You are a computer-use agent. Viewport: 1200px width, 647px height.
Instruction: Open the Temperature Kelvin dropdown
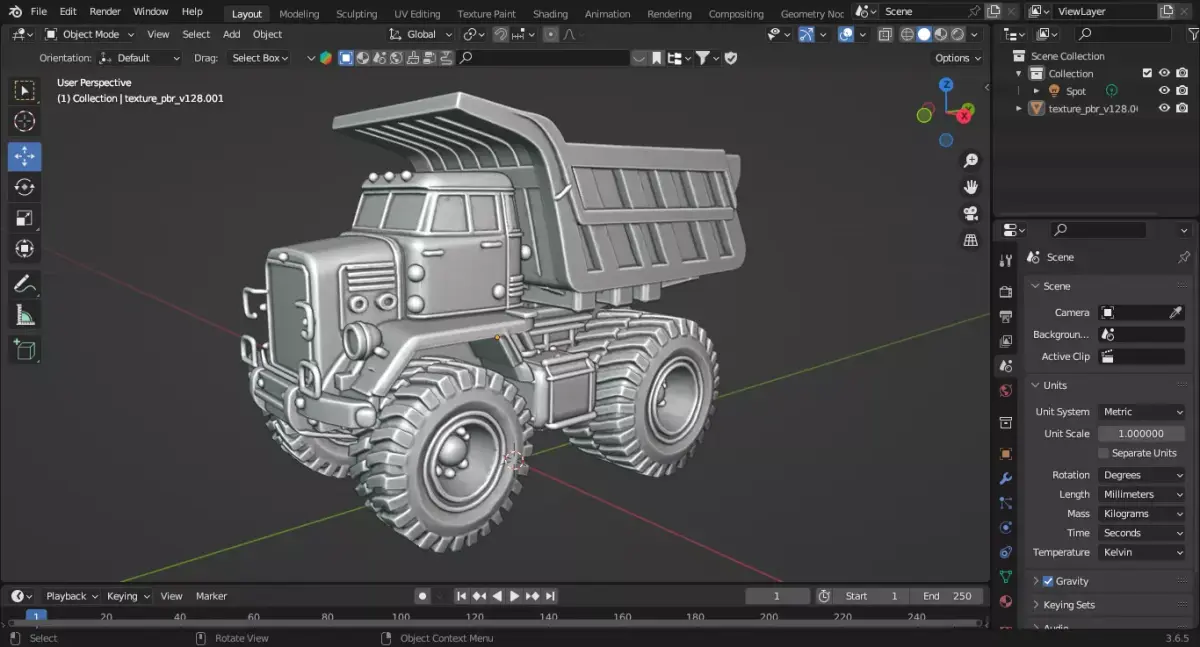pos(1141,552)
